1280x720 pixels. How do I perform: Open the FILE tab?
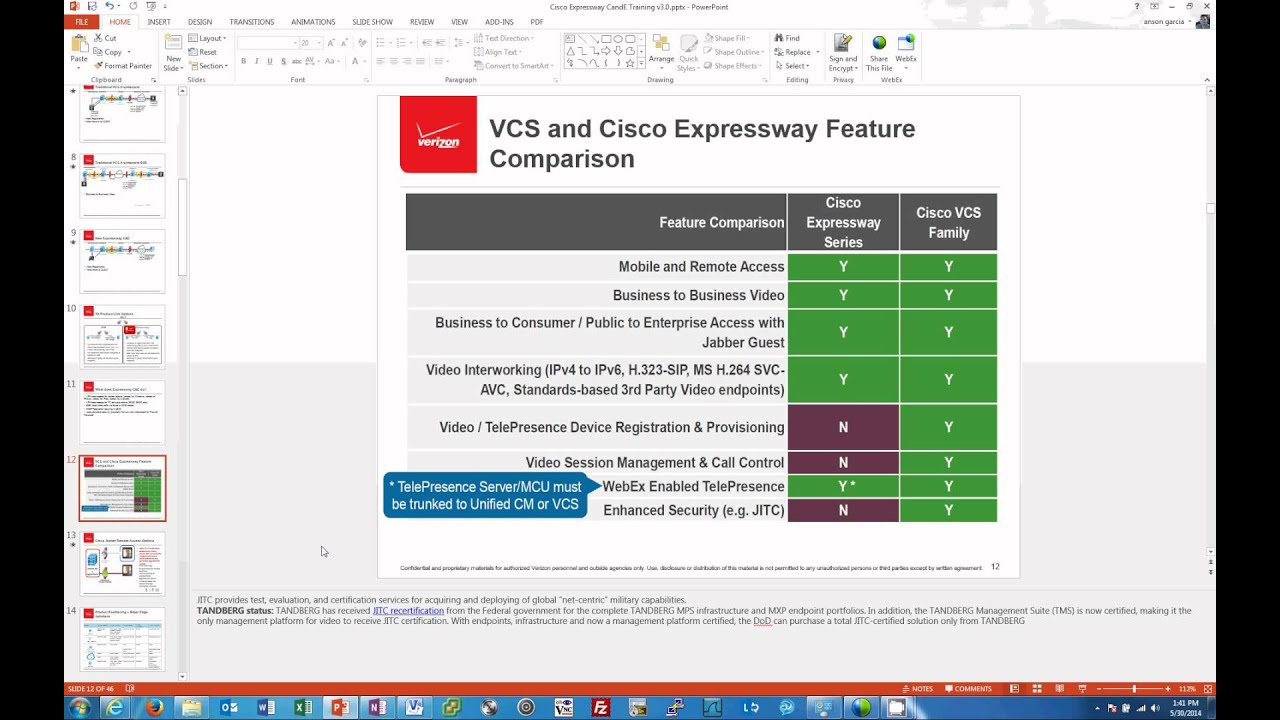(x=82, y=22)
